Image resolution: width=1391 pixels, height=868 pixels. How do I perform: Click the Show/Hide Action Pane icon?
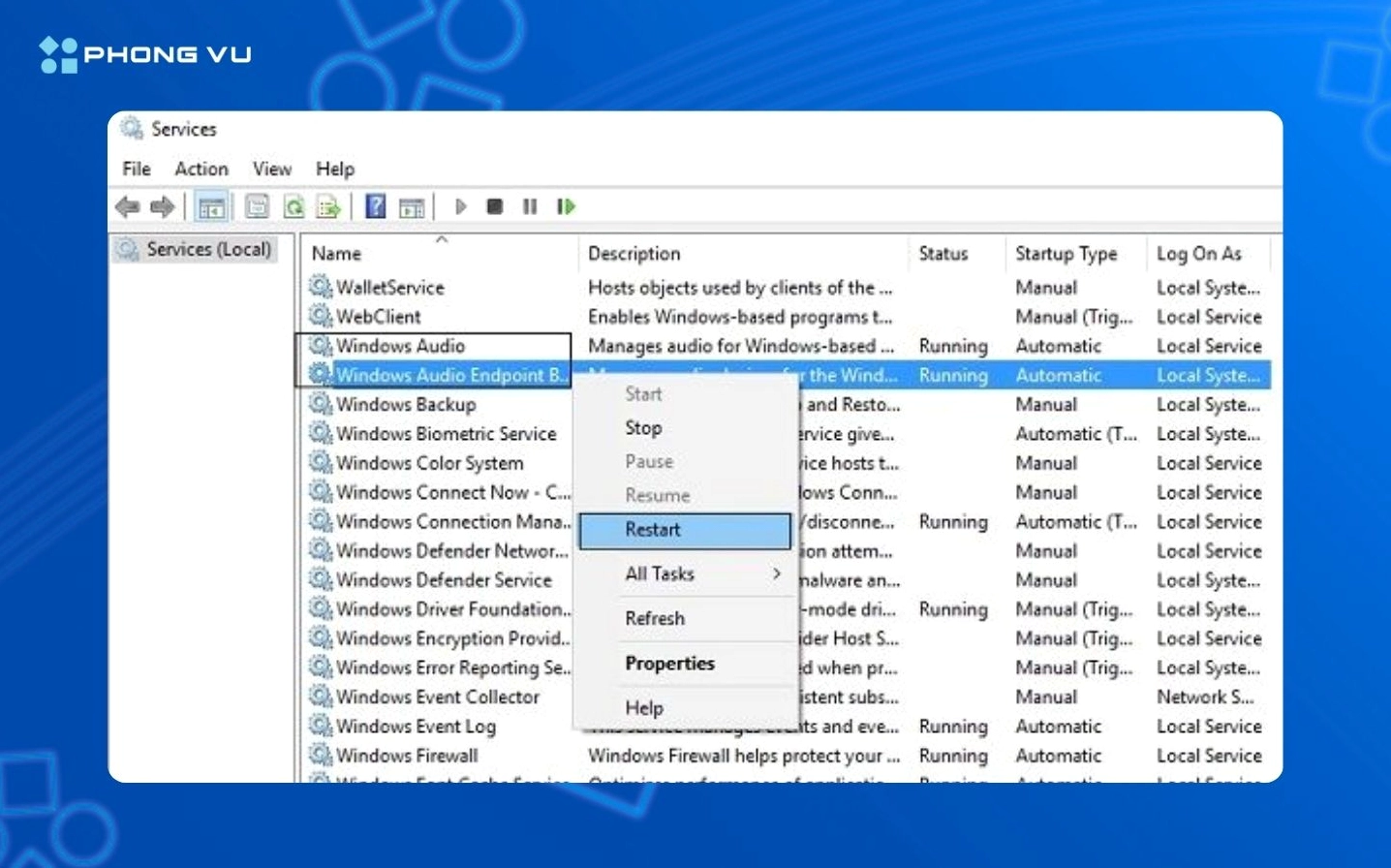tap(412, 206)
